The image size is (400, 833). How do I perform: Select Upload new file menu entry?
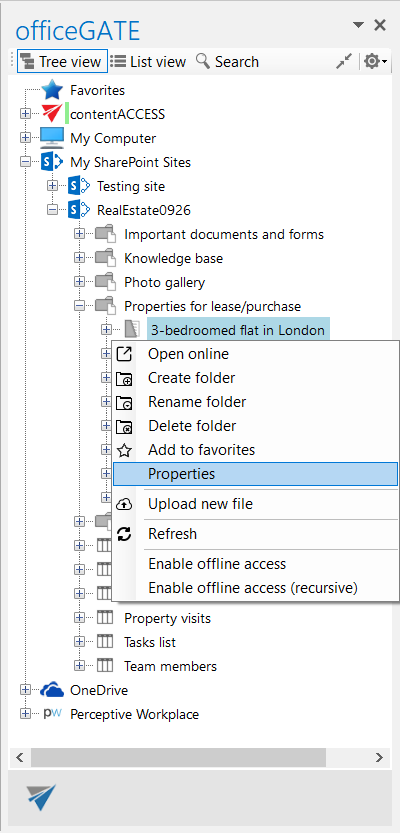[x=256, y=504]
